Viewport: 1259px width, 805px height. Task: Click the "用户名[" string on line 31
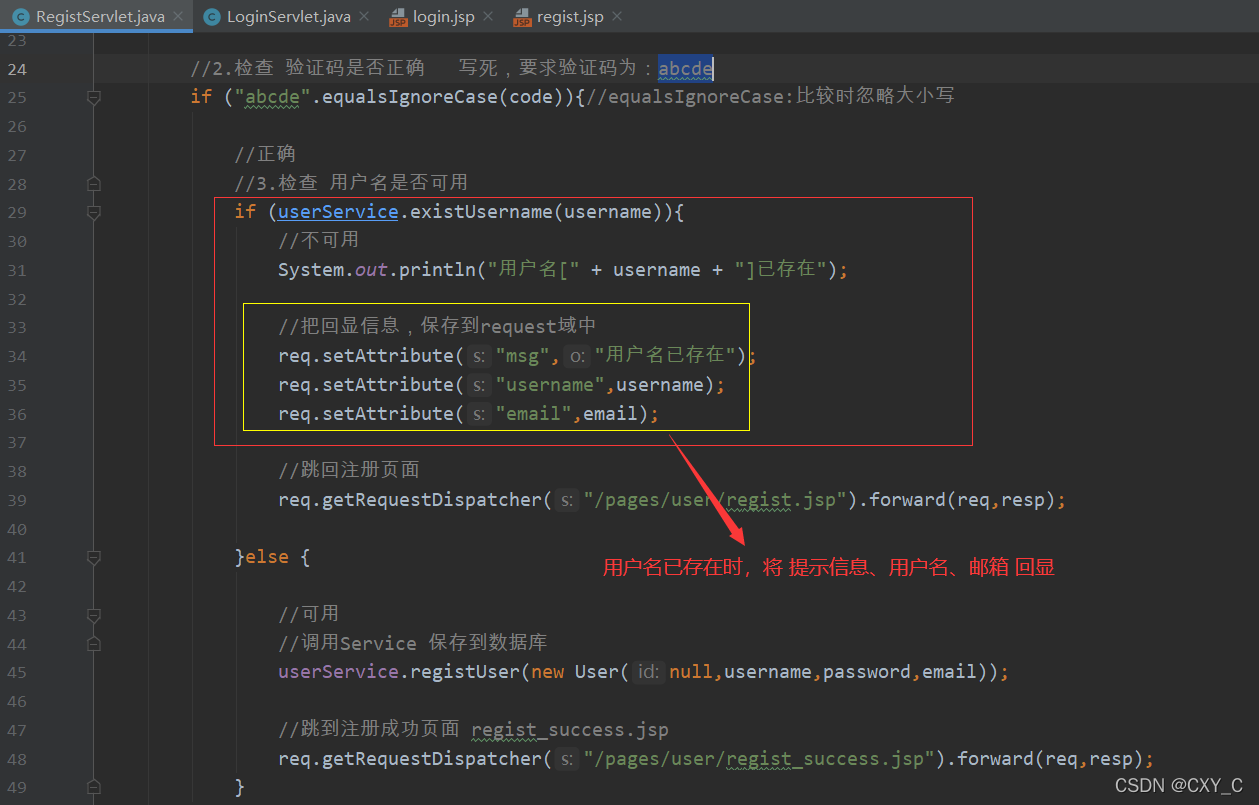pos(534,270)
